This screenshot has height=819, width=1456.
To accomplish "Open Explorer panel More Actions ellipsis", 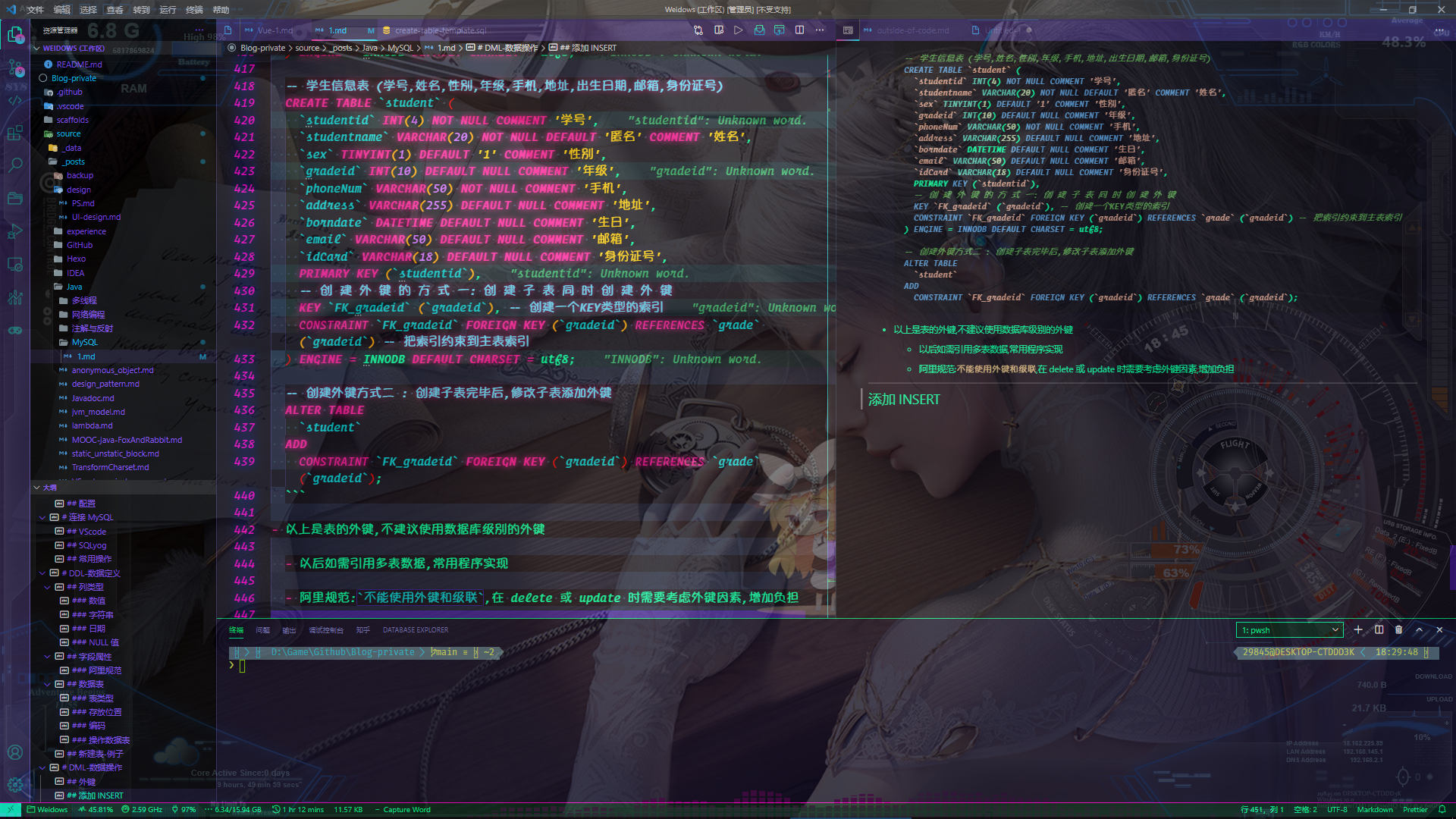I will click(x=199, y=30).
